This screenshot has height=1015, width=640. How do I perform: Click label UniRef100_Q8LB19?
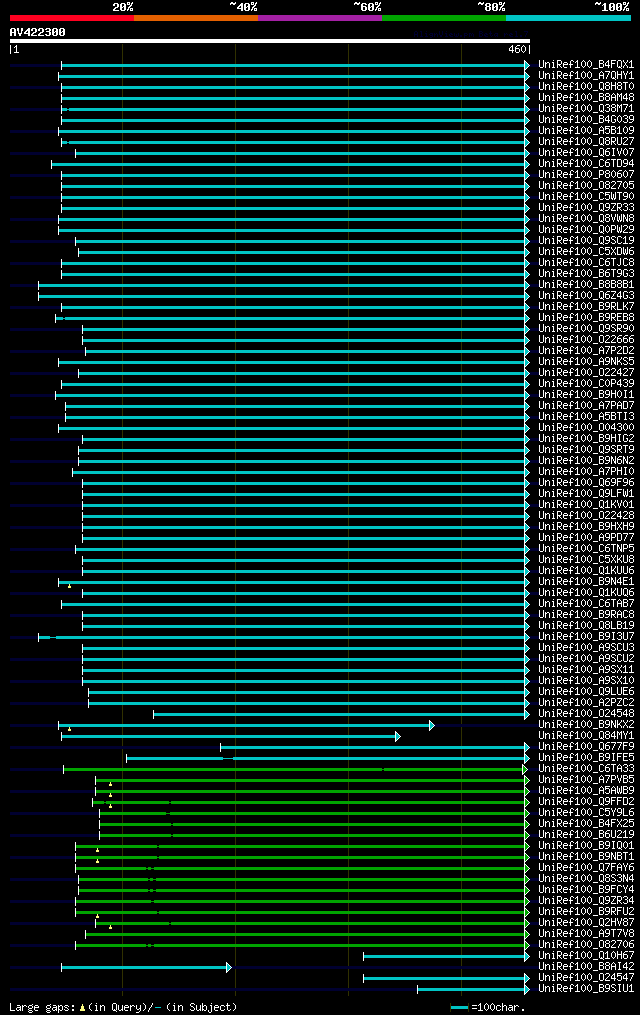point(586,626)
